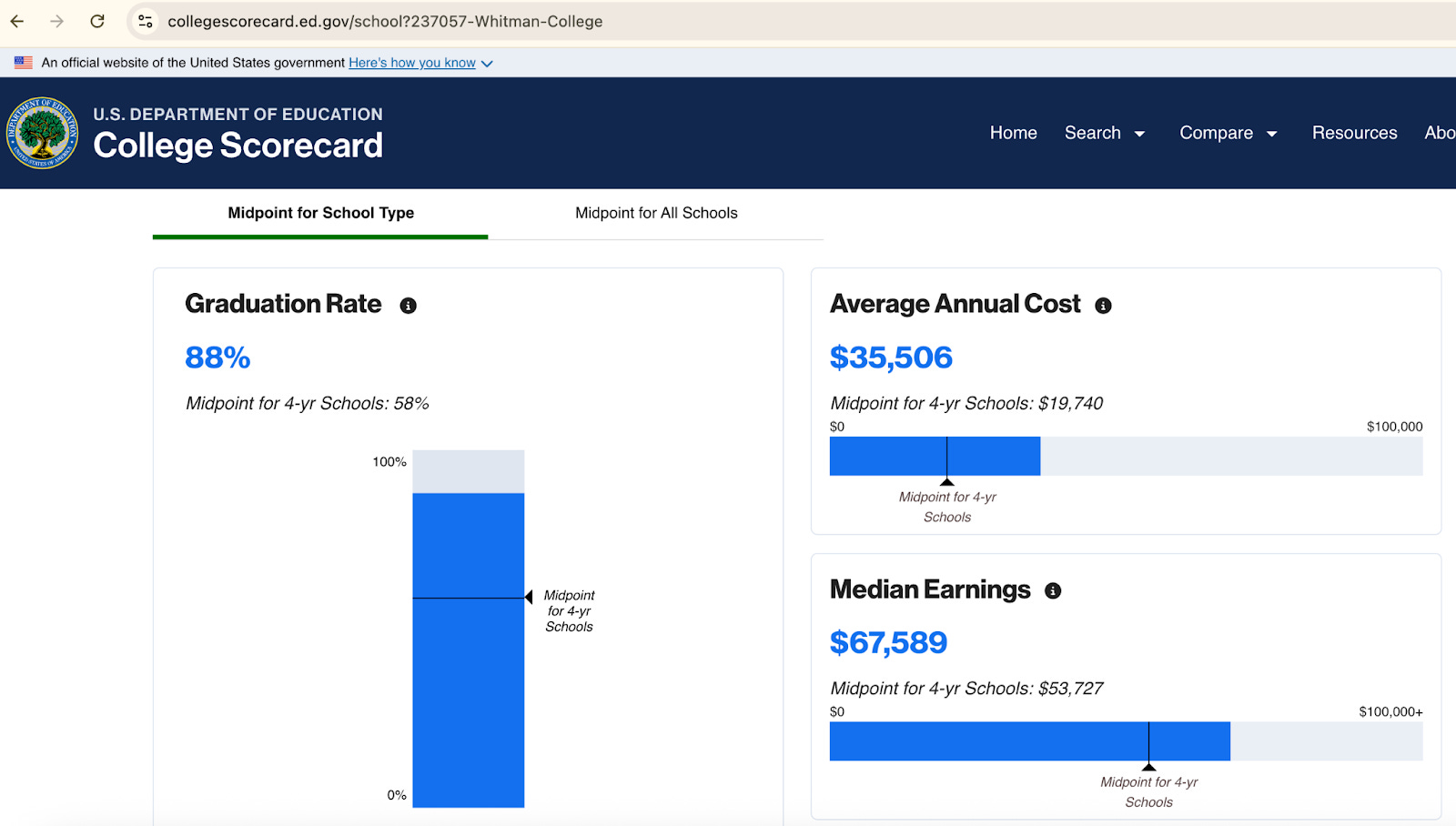Open Graduation Rate info icon
The width and height of the screenshot is (1456, 826).
pyautogui.click(x=409, y=306)
